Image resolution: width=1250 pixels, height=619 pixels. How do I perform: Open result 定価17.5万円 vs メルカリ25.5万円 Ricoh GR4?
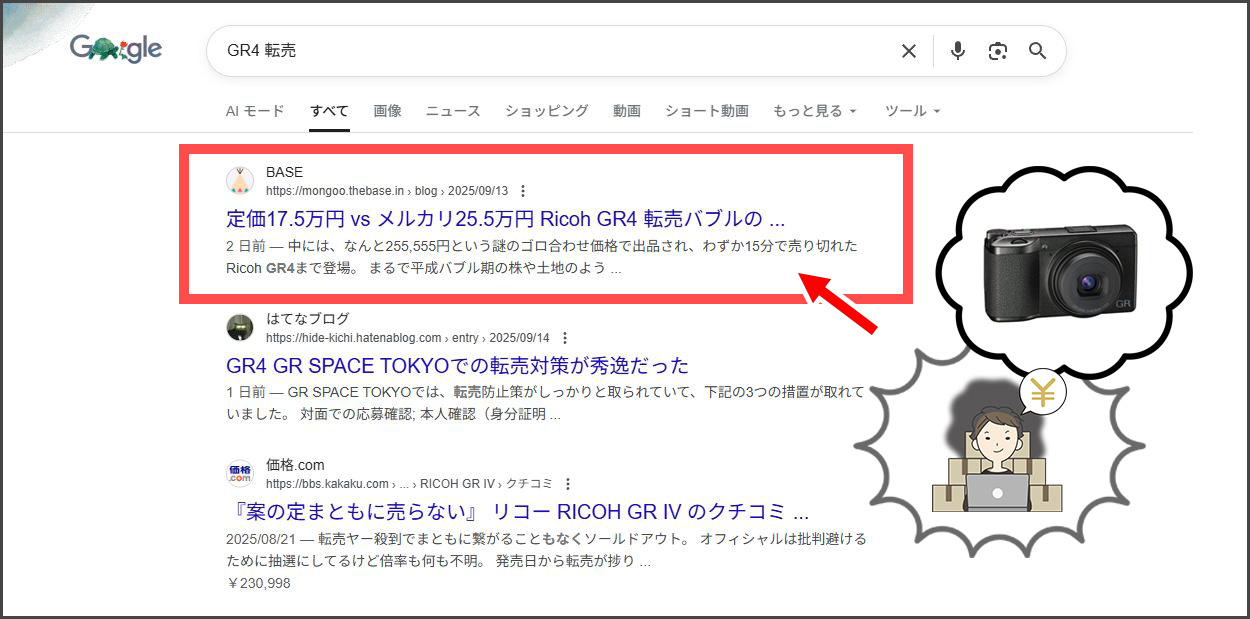click(506, 218)
